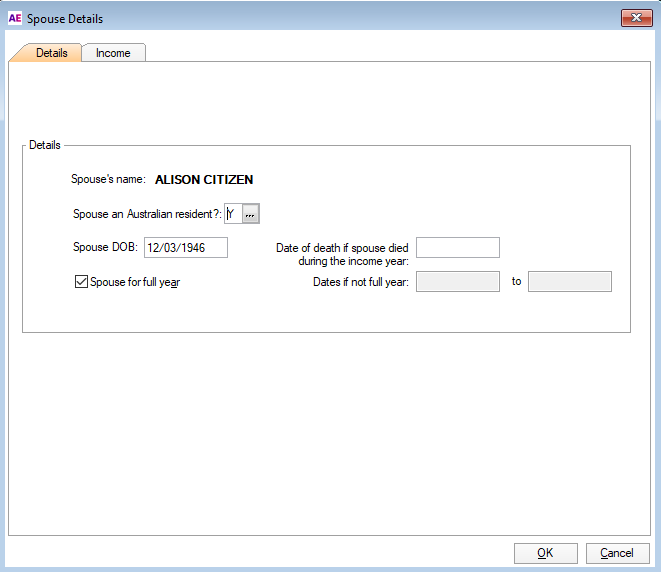Confirm with the OK button

coord(545,553)
